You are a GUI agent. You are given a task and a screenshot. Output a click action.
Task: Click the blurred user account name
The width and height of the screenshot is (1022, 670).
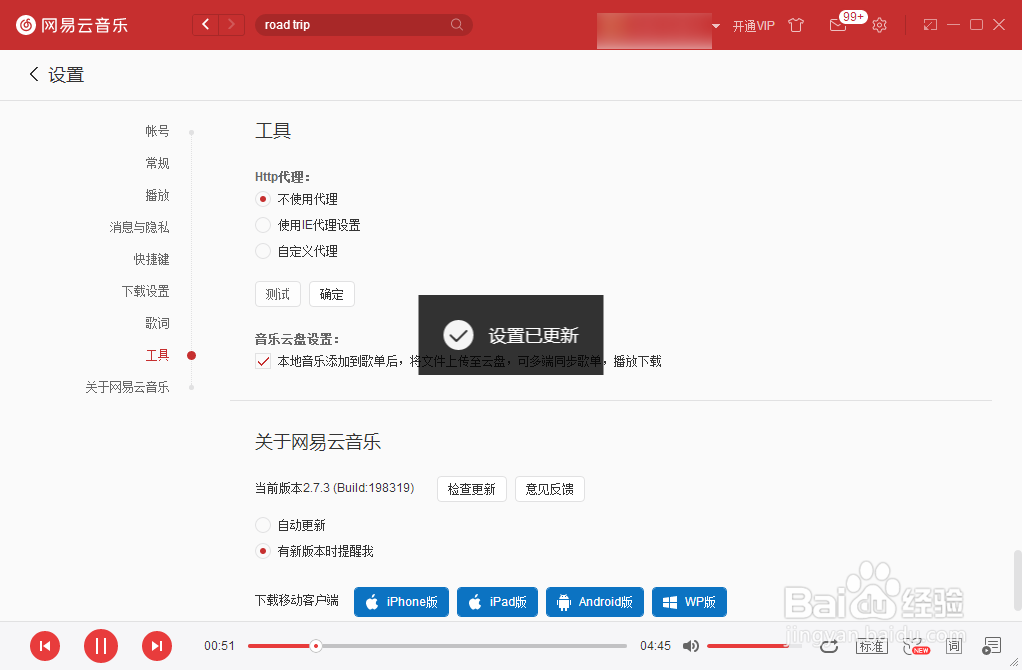click(654, 29)
